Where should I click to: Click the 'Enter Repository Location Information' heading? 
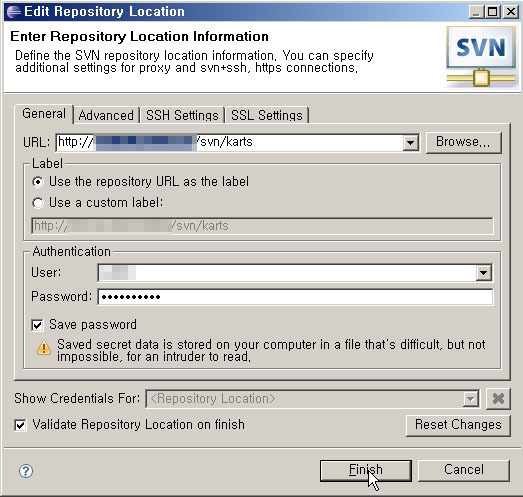click(x=139, y=36)
